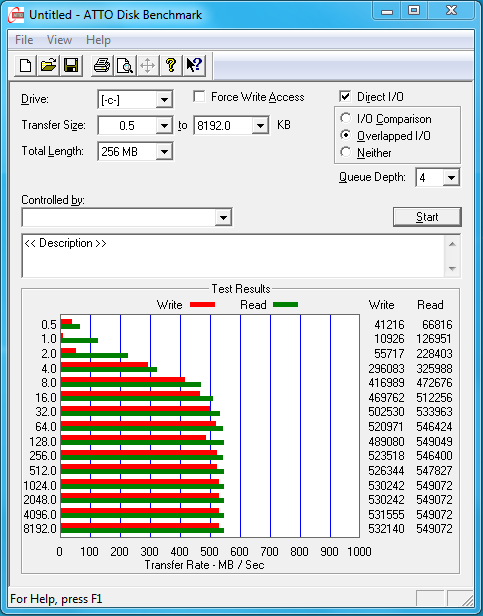Select the I/O Comparison radio button
The width and height of the screenshot is (483, 616).
pos(346,118)
